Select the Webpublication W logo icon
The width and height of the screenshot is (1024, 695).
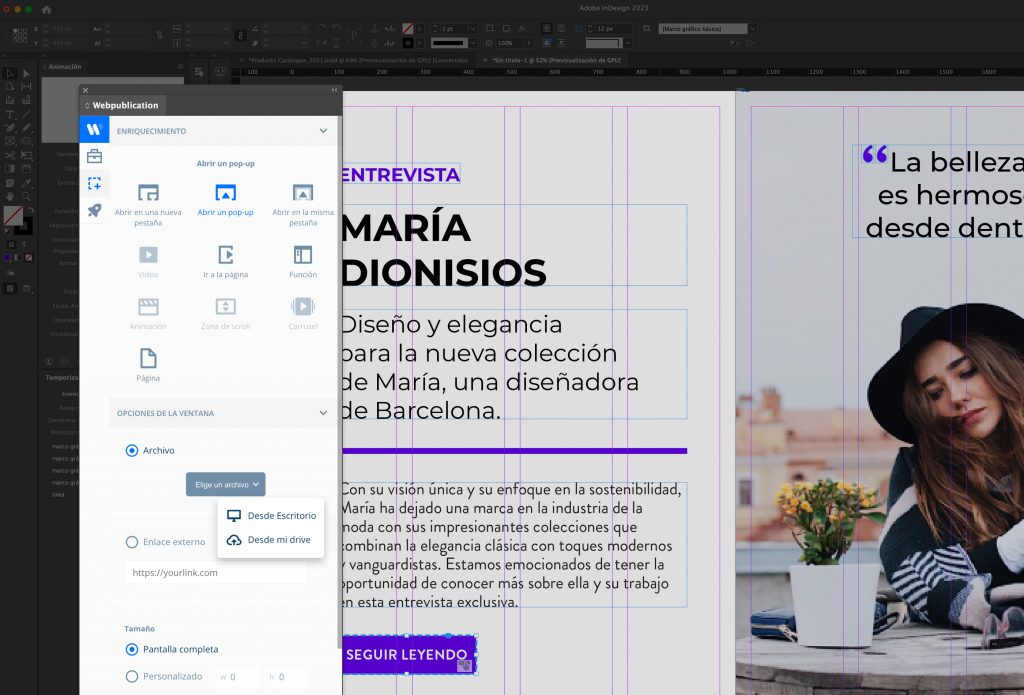click(93, 128)
